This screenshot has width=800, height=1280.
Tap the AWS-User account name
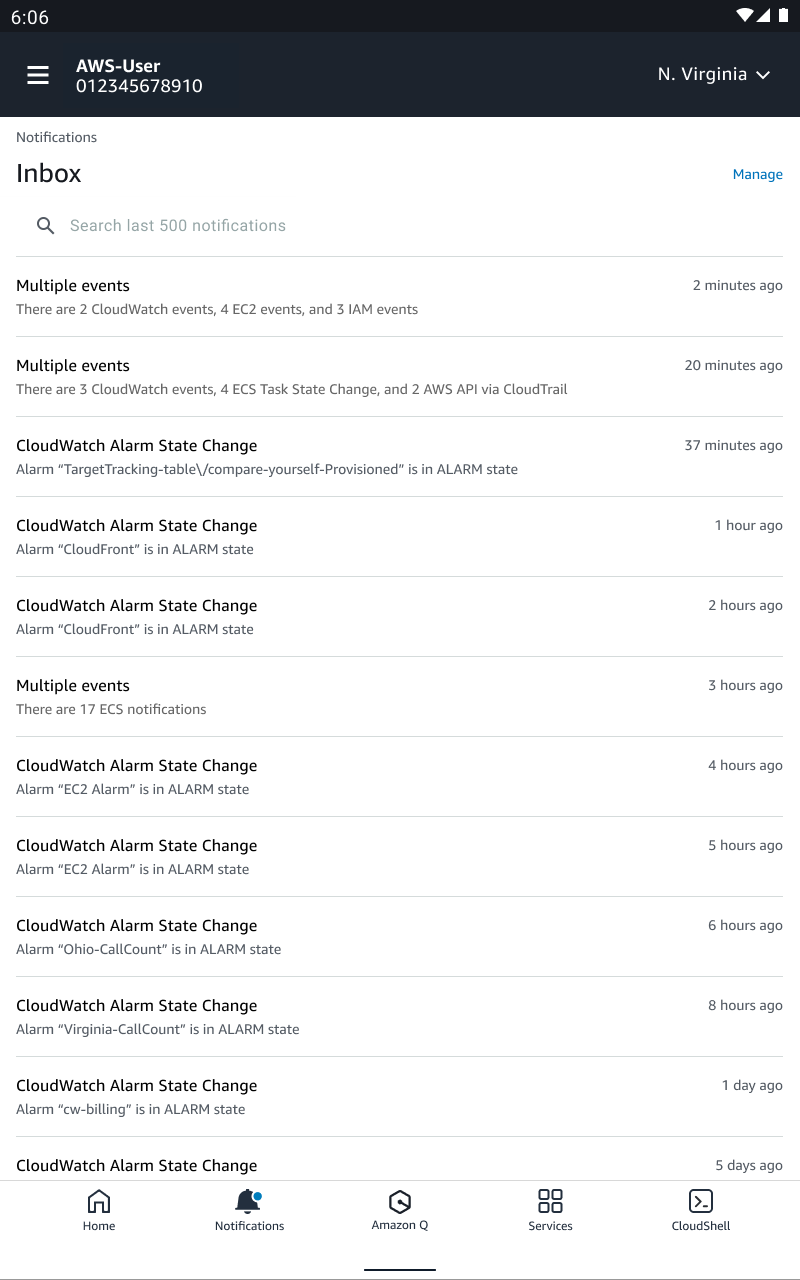118,66
